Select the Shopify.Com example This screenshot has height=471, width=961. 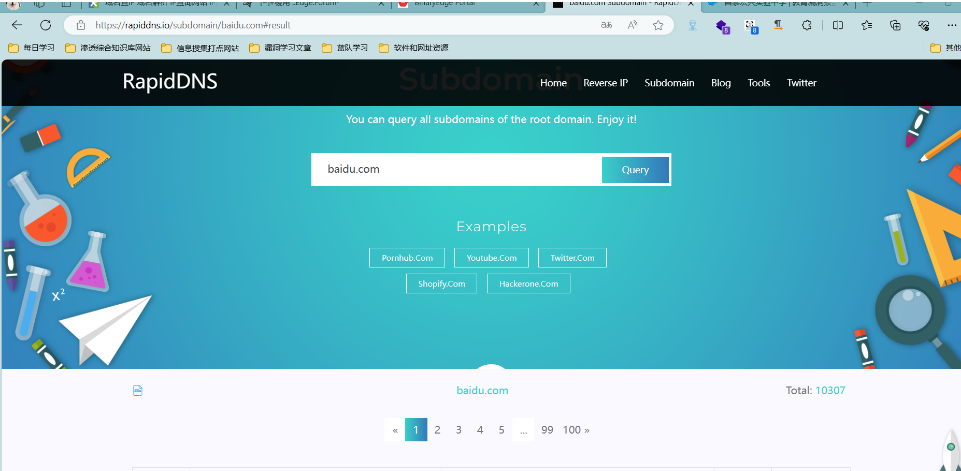pyautogui.click(x=441, y=284)
